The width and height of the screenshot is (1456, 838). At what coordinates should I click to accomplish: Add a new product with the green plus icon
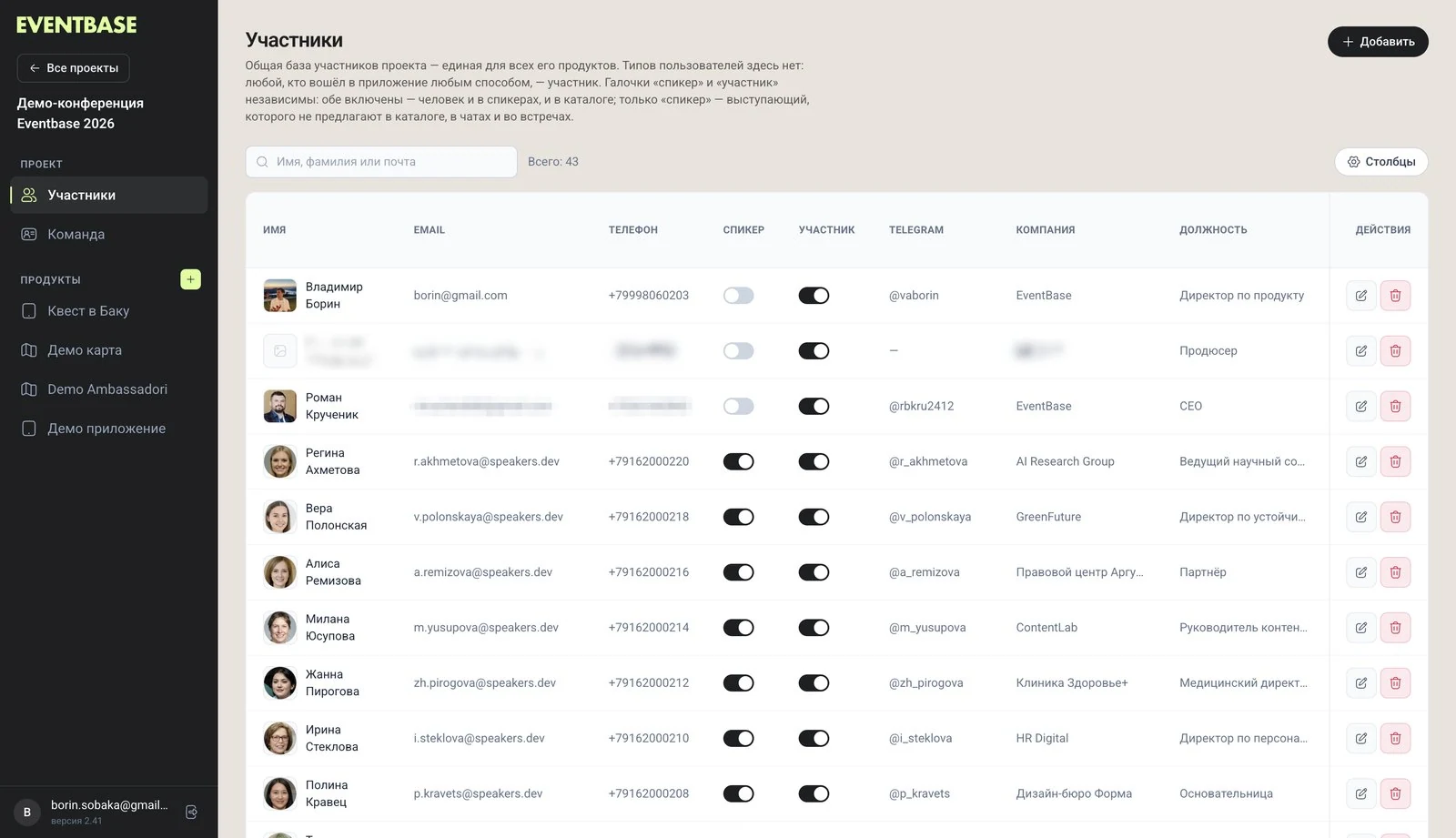click(190, 279)
